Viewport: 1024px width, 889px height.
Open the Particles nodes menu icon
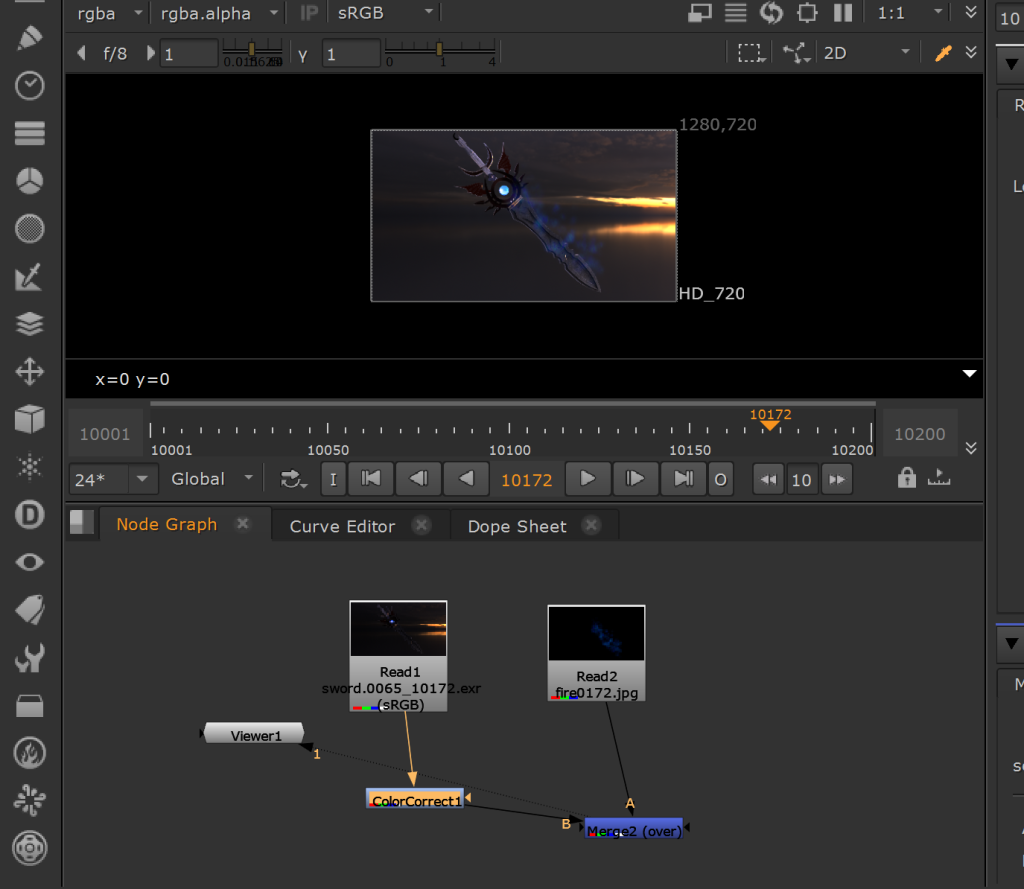[30, 467]
